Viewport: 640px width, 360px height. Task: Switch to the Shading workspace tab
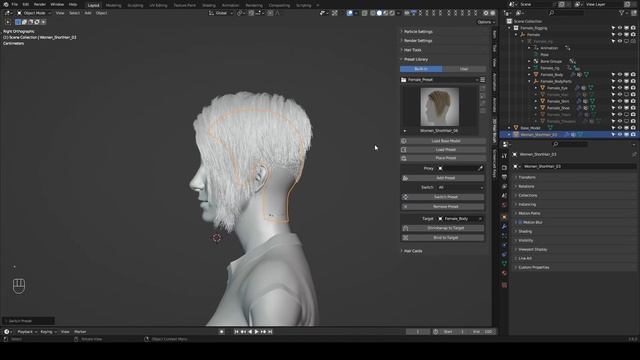(209, 6)
